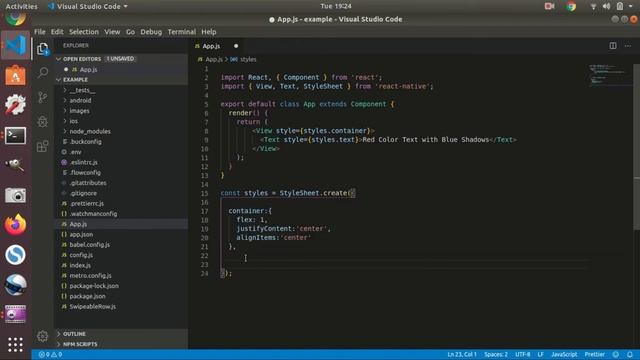640x360 pixels.
Task: Open the editor More Actions ellipsis
Action: pyautogui.click(x=627, y=46)
